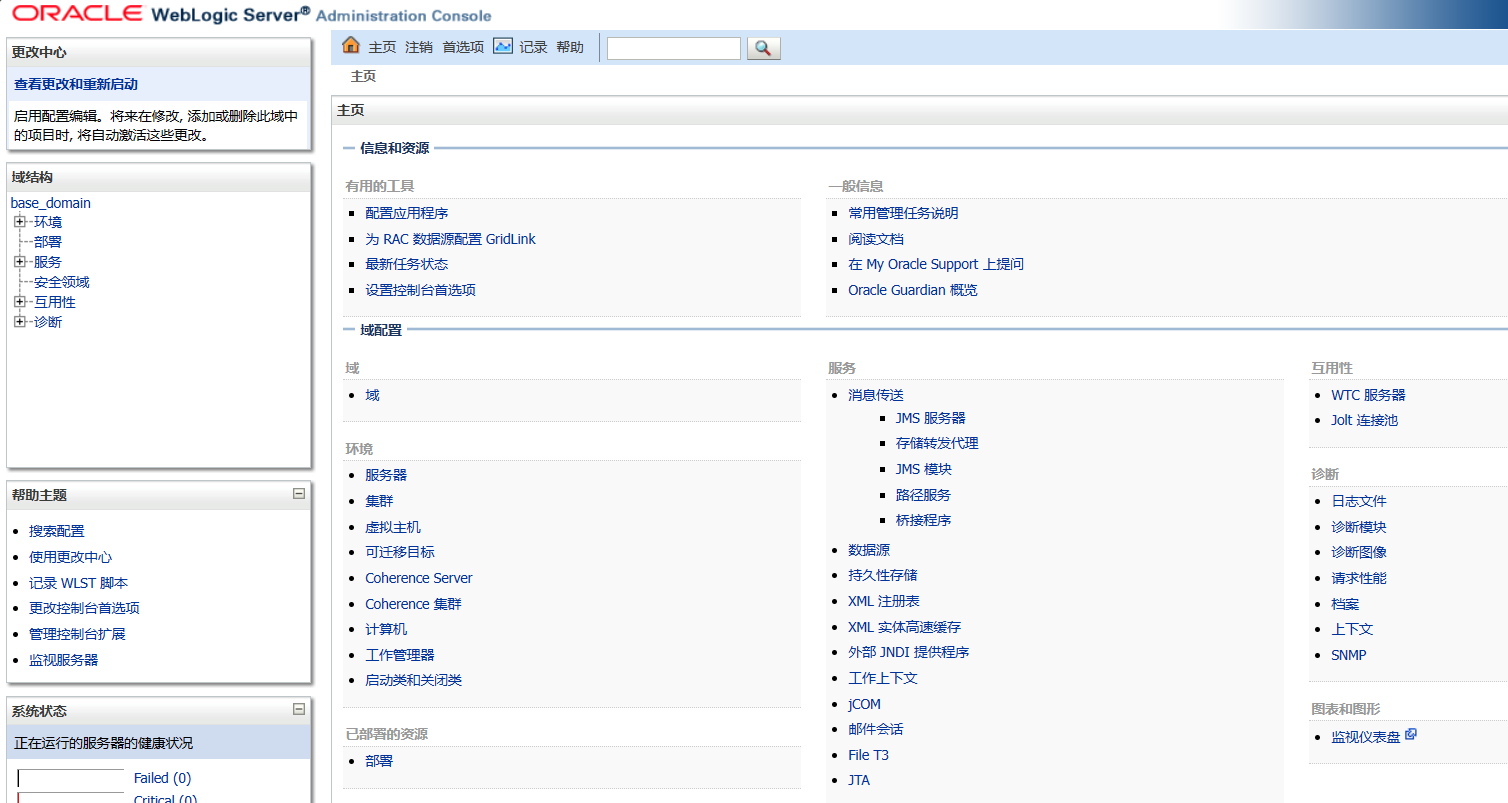The image size is (1508, 803).
Task: Expand the 诊断 tree node
Action: (x=19, y=322)
